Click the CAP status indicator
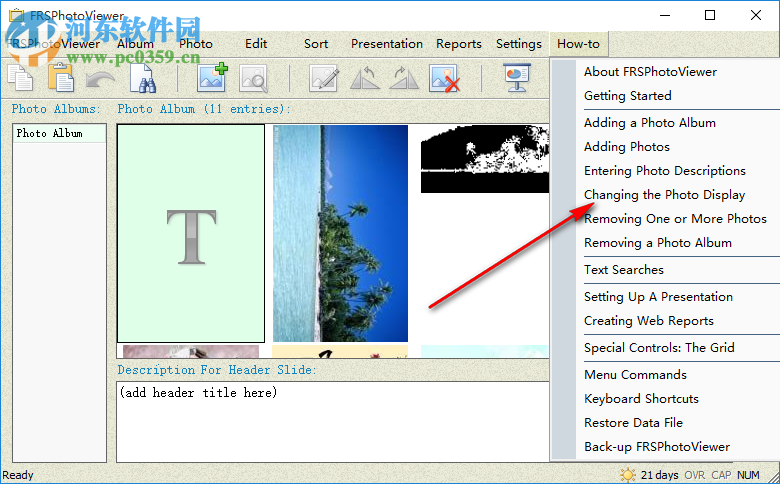This screenshot has width=780, height=484. [x=721, y=475]
